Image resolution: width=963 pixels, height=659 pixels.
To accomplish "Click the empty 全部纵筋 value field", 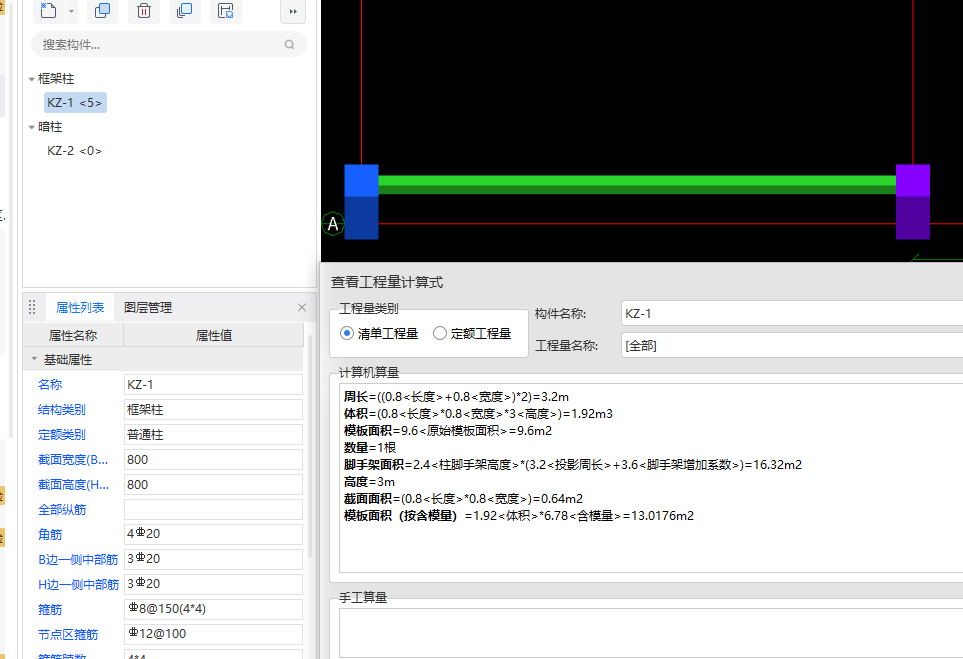I will (x=213, y=509).
